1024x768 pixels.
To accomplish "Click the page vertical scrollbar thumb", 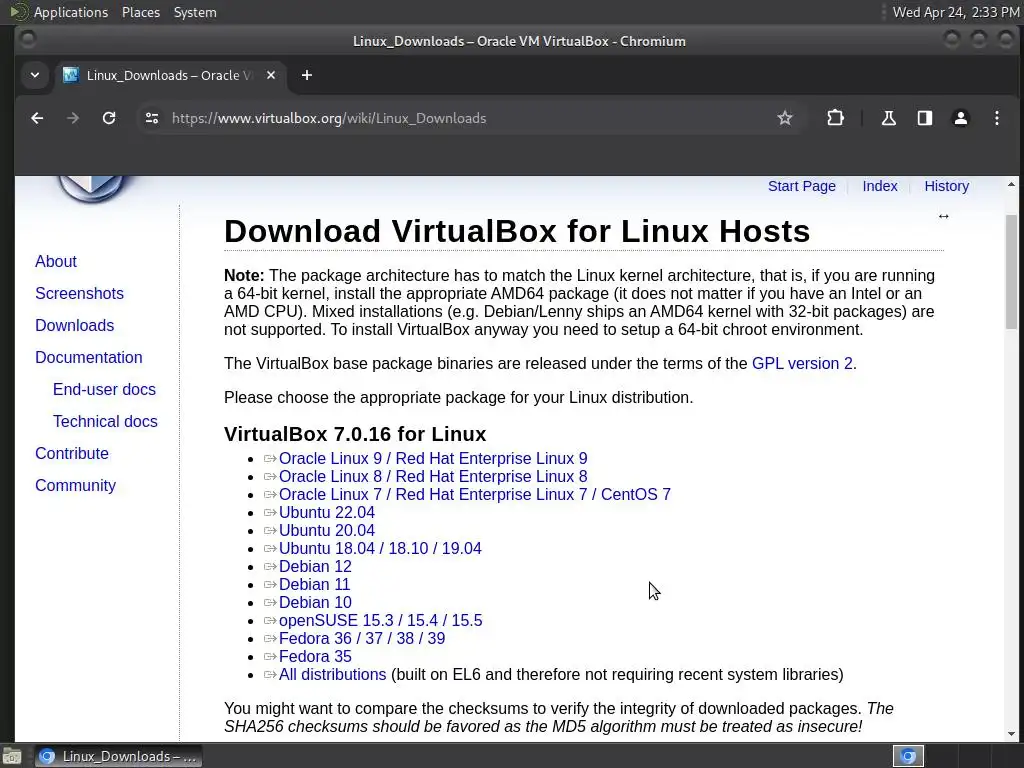I will (x=1011, y=272).
